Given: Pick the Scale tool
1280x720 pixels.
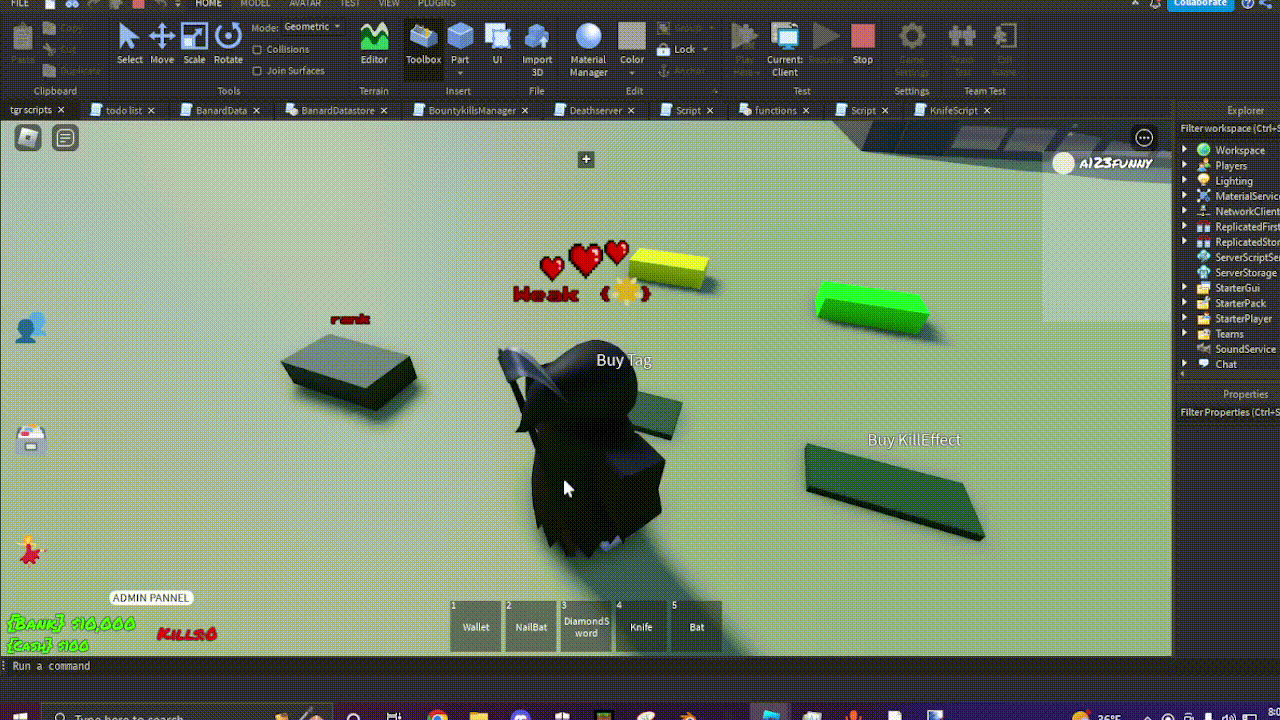Looking at the screenshot, I should [x=194, y=44].
